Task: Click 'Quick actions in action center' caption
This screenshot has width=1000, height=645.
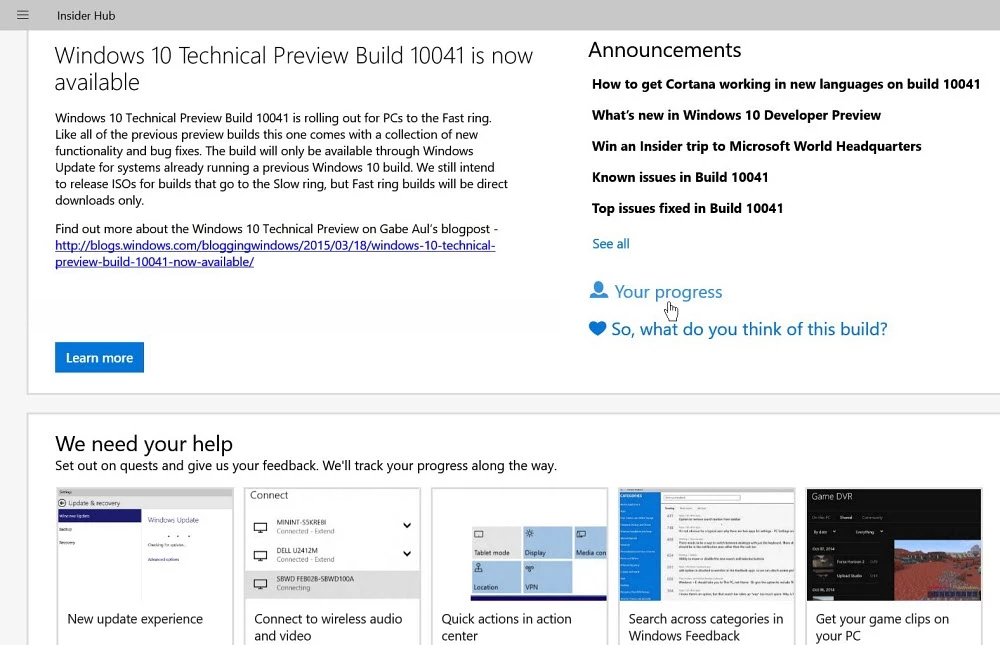Action: [x=506, y=627]
